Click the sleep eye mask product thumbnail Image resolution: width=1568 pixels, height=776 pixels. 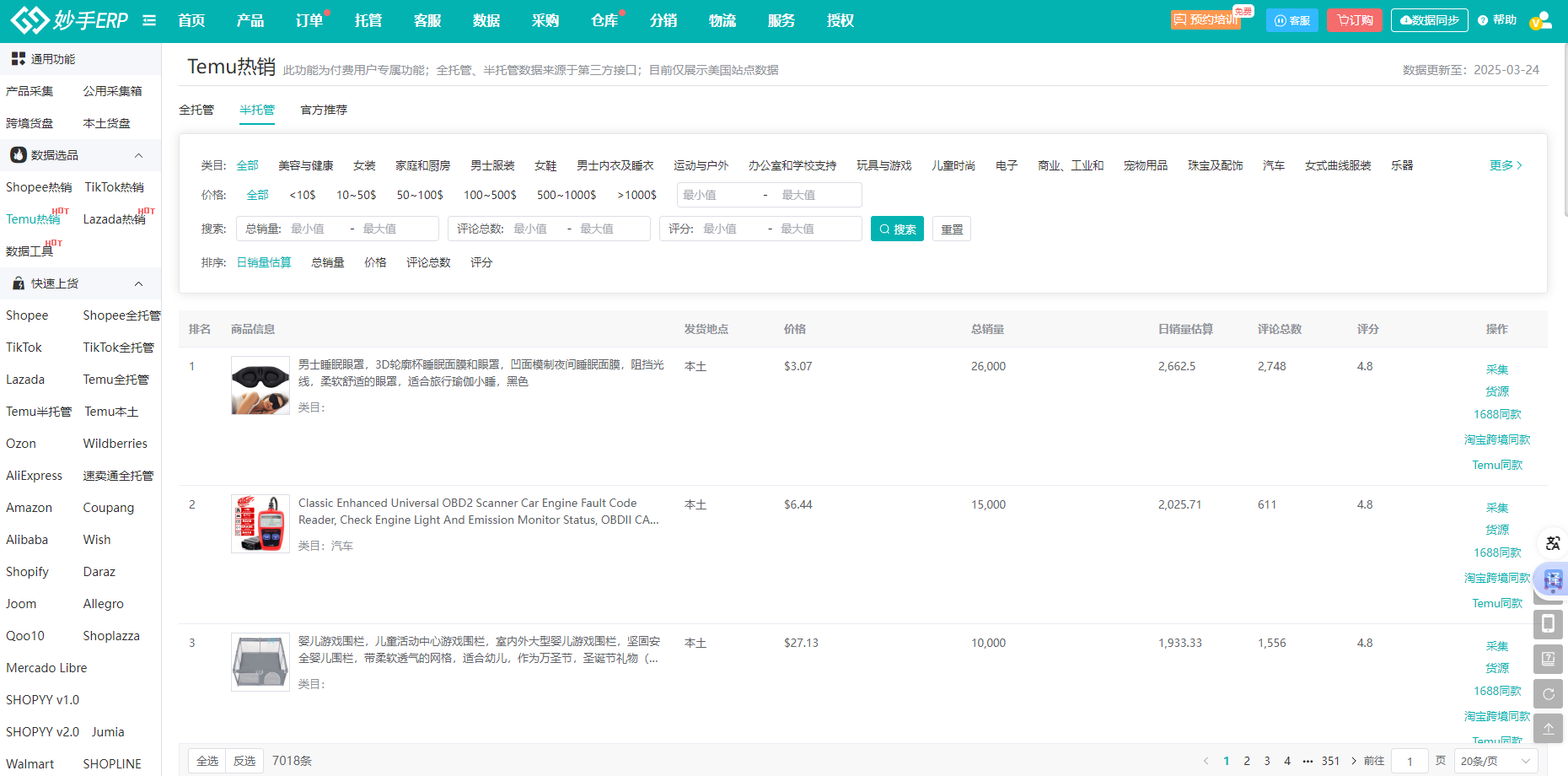point(260,385)
